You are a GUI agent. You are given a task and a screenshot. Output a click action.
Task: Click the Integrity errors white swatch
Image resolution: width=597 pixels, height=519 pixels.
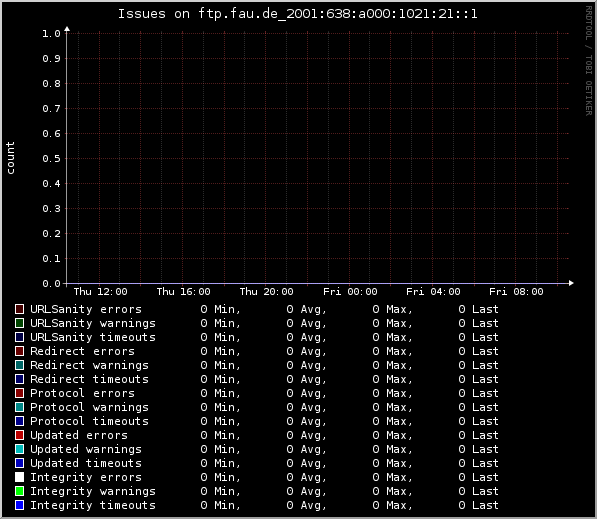pyautogui.click(x=19, y=477)
